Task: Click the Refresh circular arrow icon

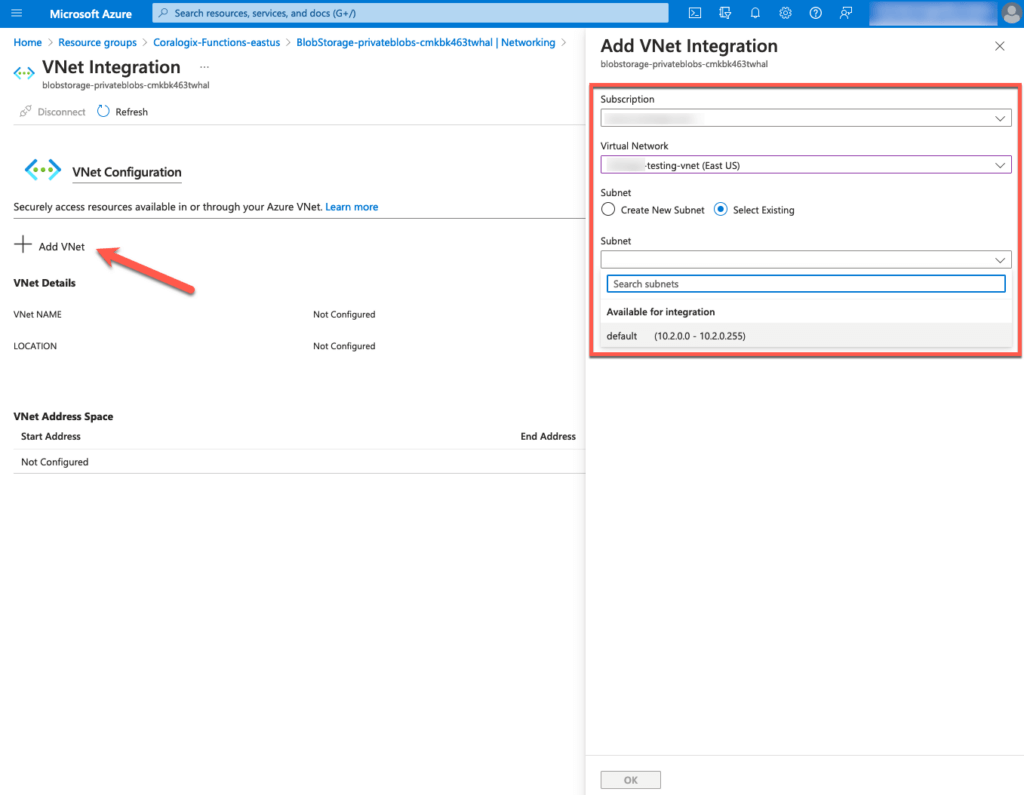Action: coord(103,111)
